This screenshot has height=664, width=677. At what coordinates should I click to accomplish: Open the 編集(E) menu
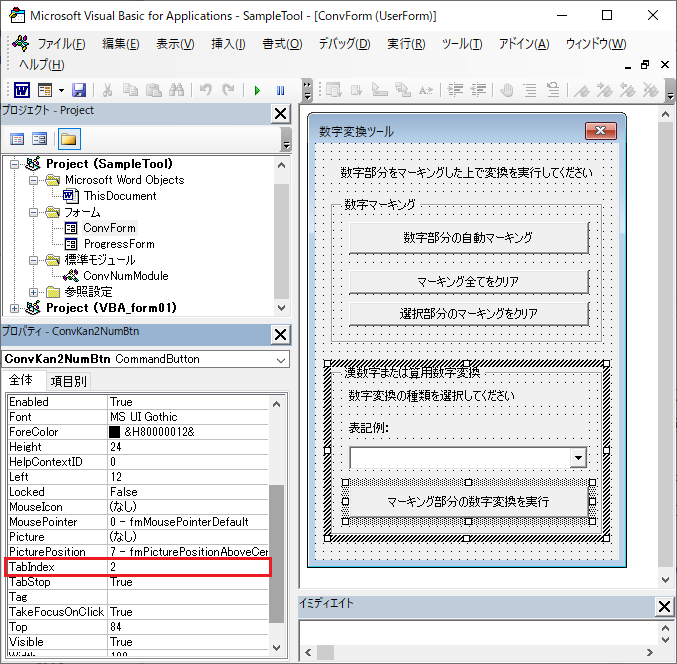120,44
